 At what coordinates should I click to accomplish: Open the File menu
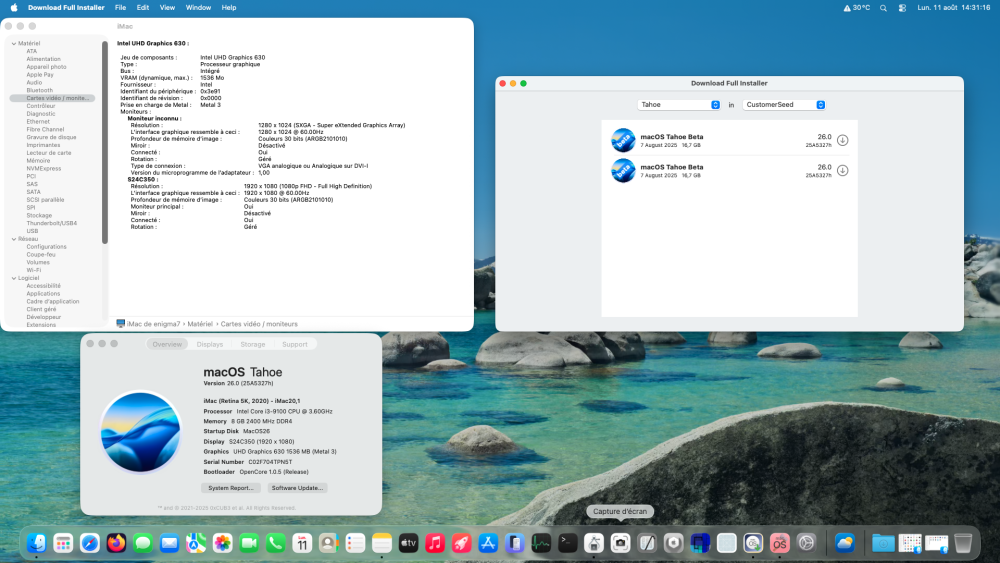(x=121, y=8)
